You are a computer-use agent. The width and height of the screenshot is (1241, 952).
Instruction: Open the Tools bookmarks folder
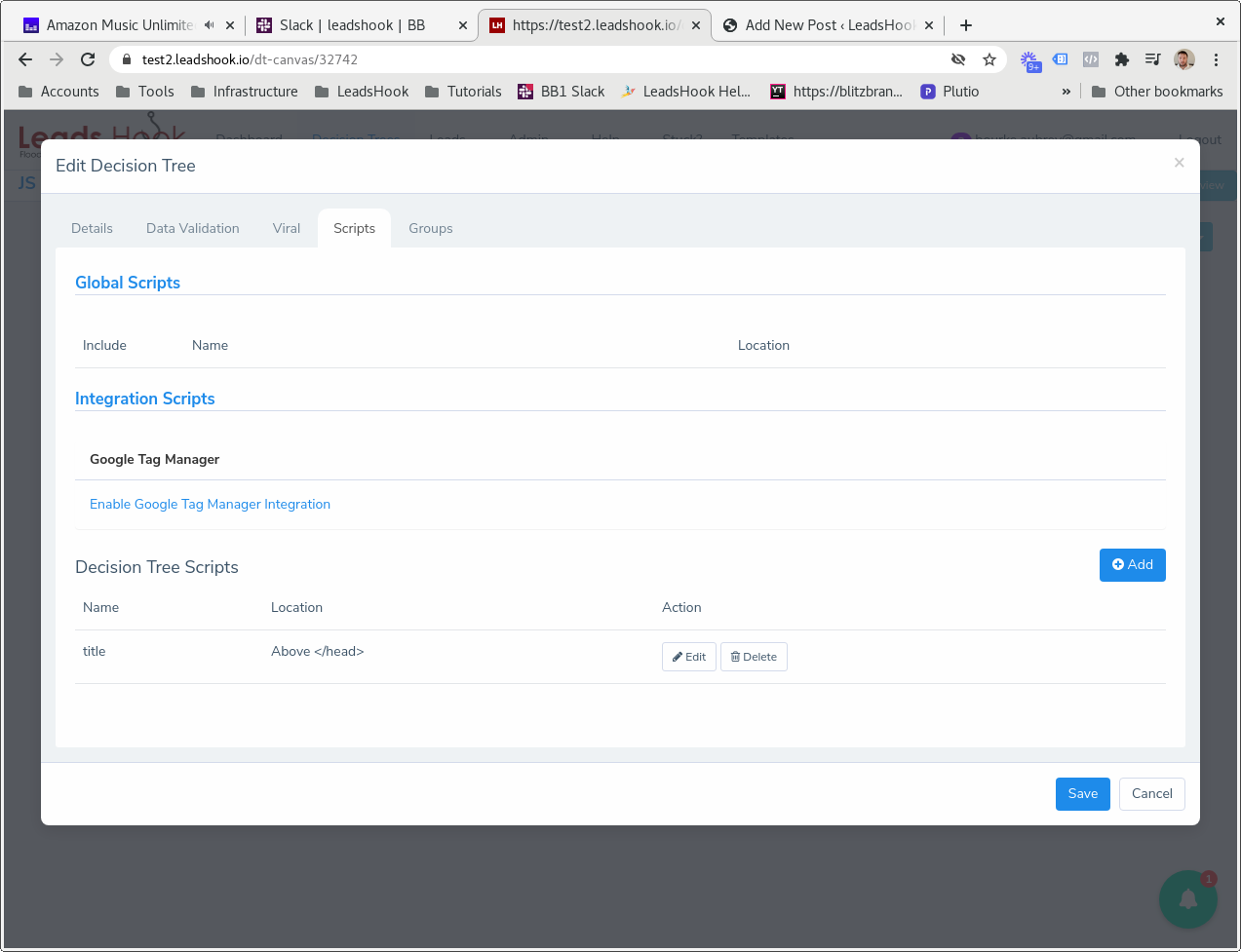[144, 92]
